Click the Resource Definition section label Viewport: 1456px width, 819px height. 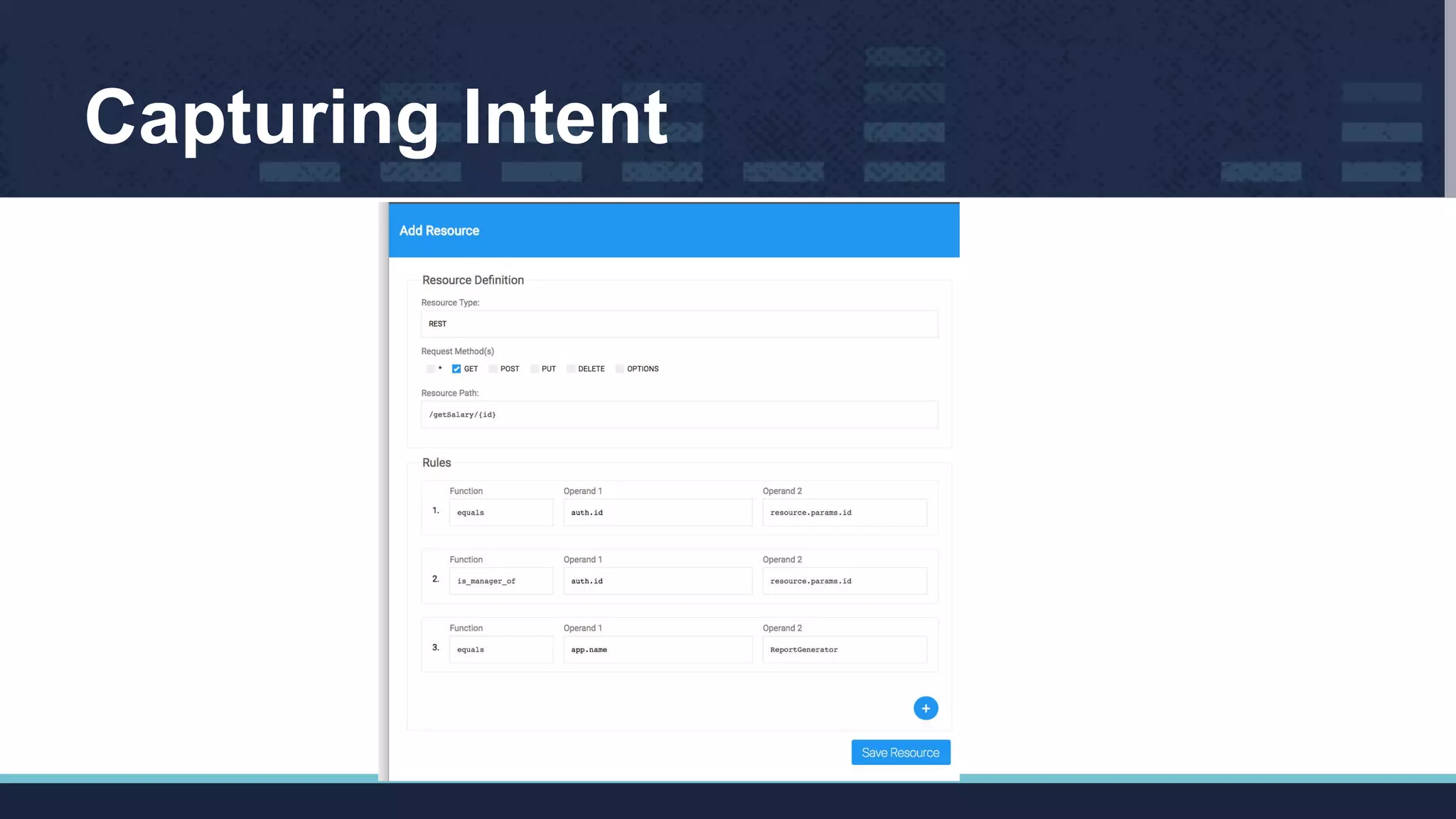pos(473,280)
